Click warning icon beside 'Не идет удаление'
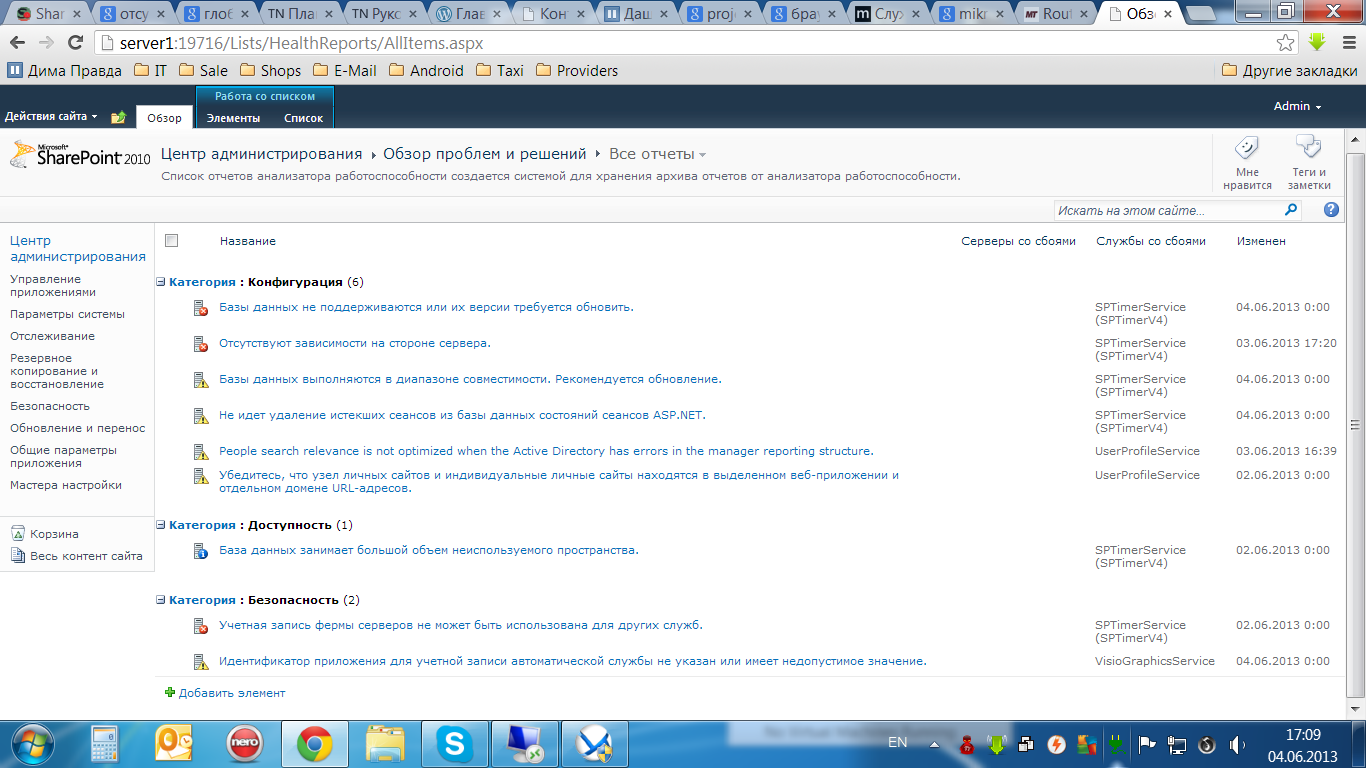 (200, 416)
